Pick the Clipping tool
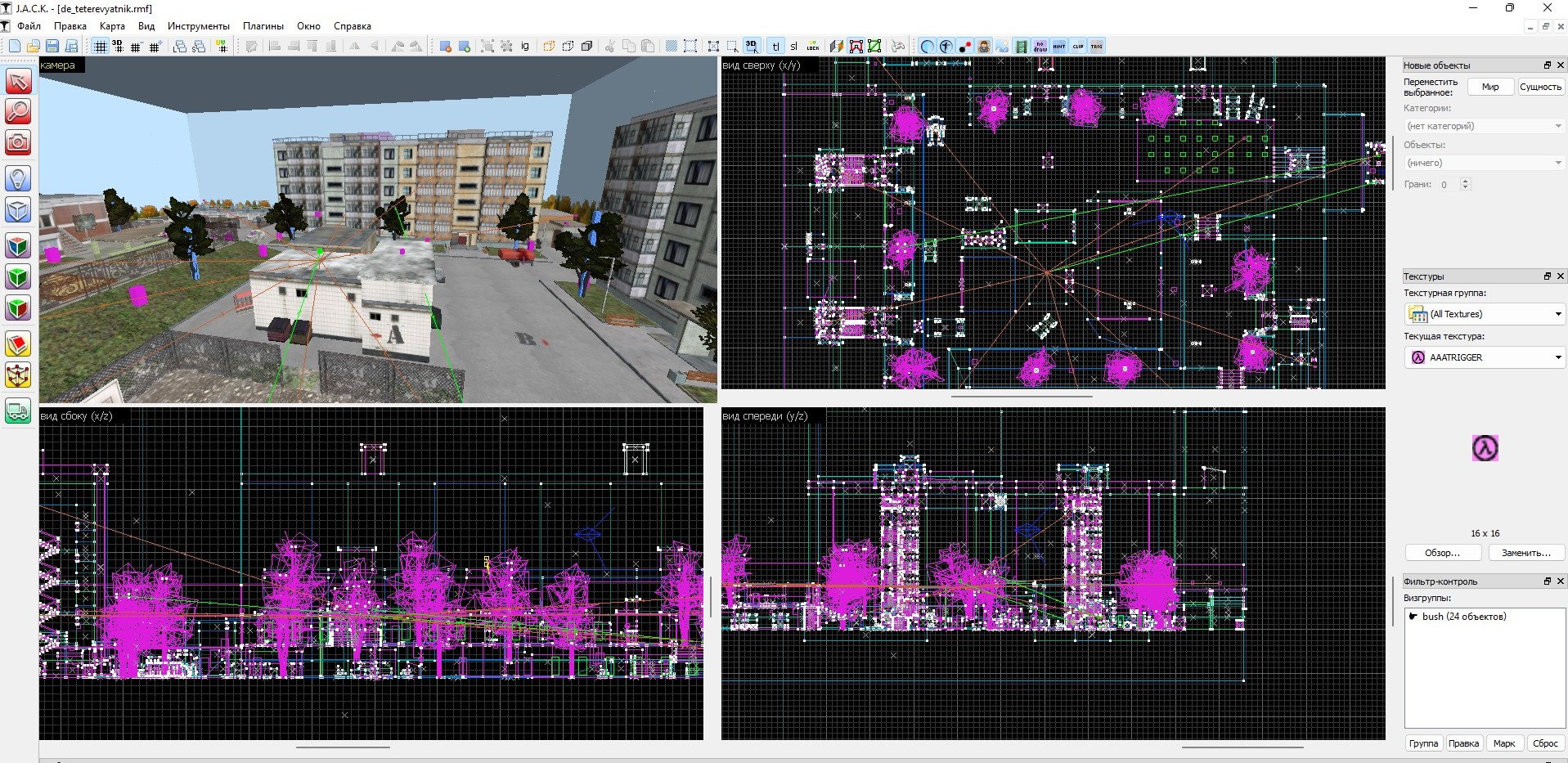This screenshot has height=763, width=1568. pyautogui.click(x=18, y=344)
